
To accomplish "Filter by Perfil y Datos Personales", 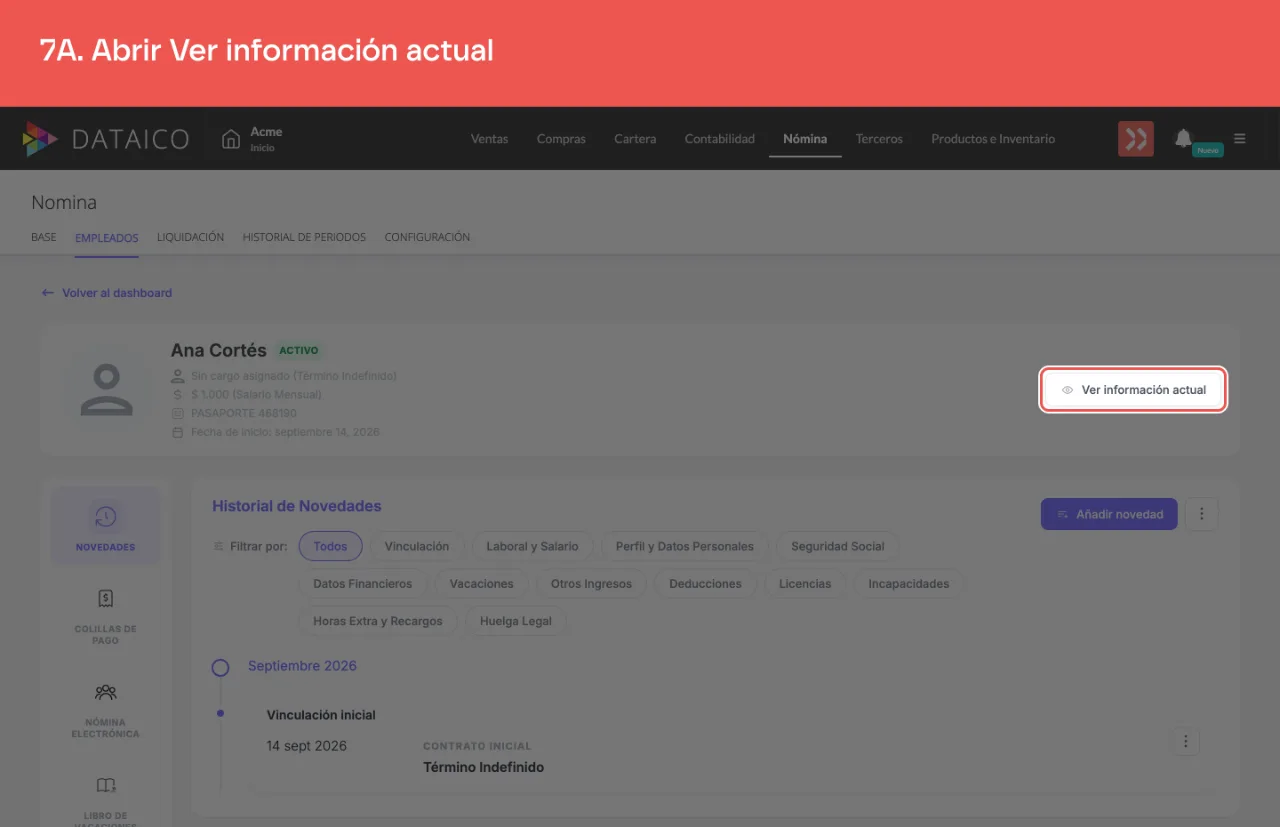I will click(685, 546).
